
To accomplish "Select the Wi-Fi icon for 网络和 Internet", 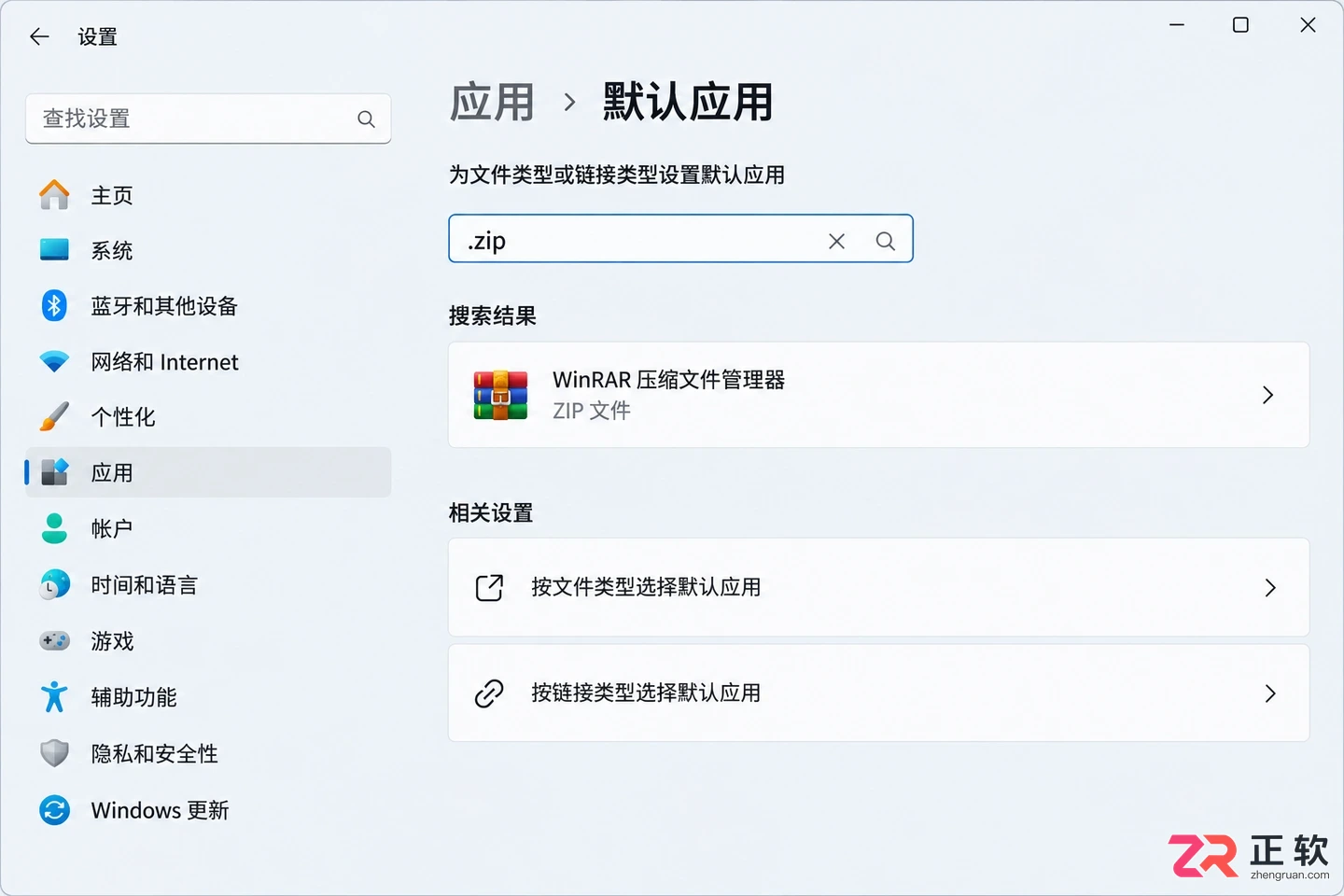I will (x=54, y=361).
